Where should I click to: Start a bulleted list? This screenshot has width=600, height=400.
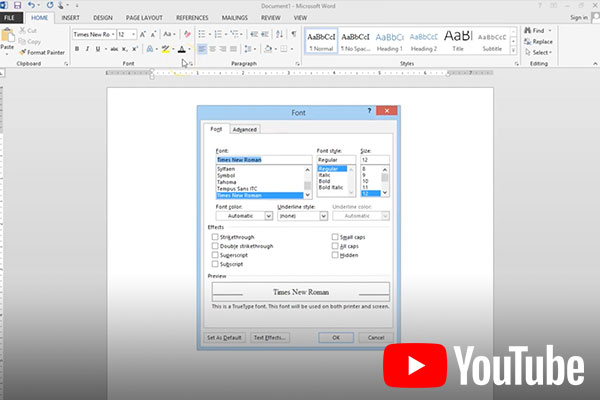coord(202,34)
